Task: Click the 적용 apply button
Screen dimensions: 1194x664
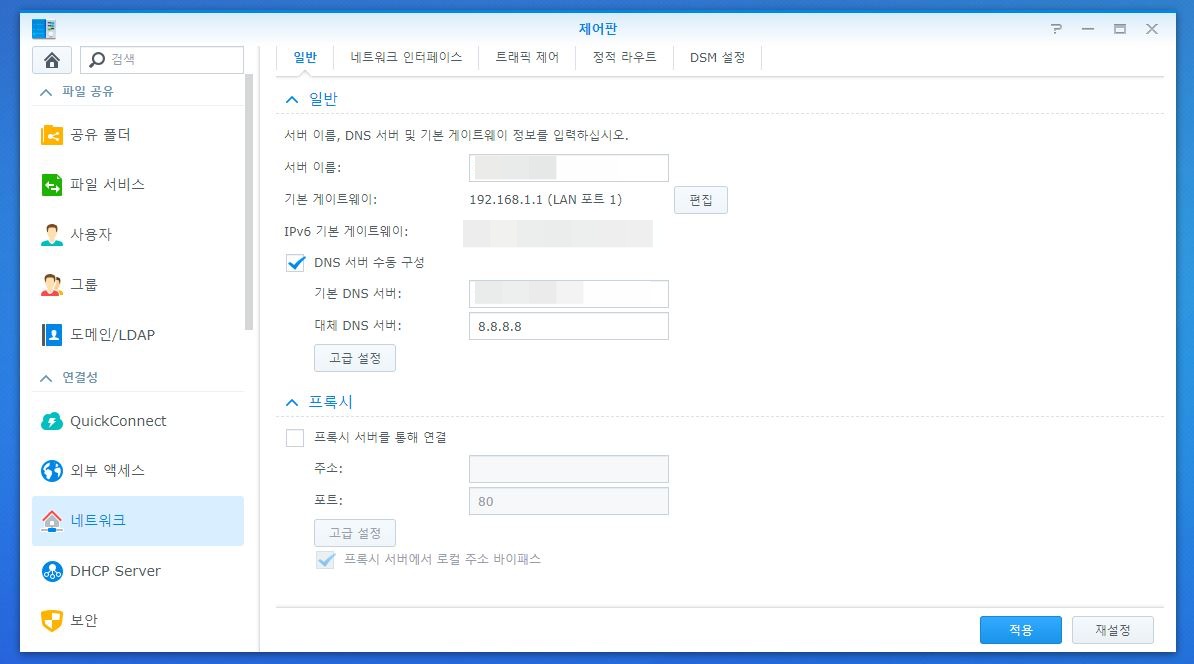Action: [1020, 630]
